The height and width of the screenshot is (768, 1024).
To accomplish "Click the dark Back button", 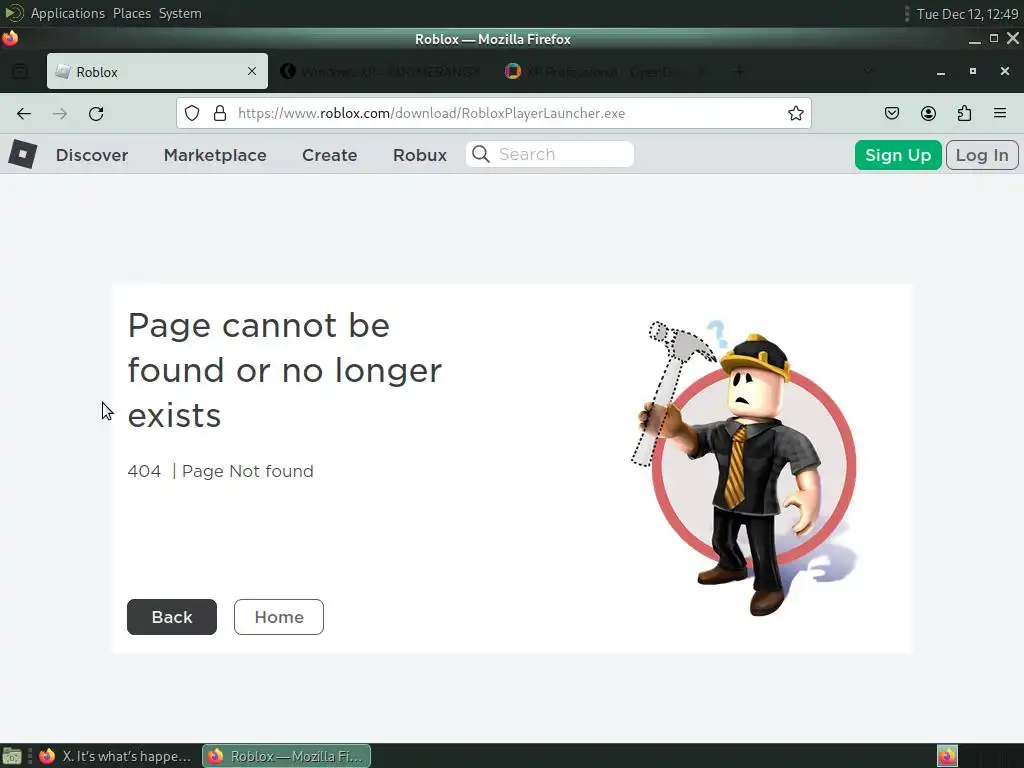I will (x=172, y=616).
